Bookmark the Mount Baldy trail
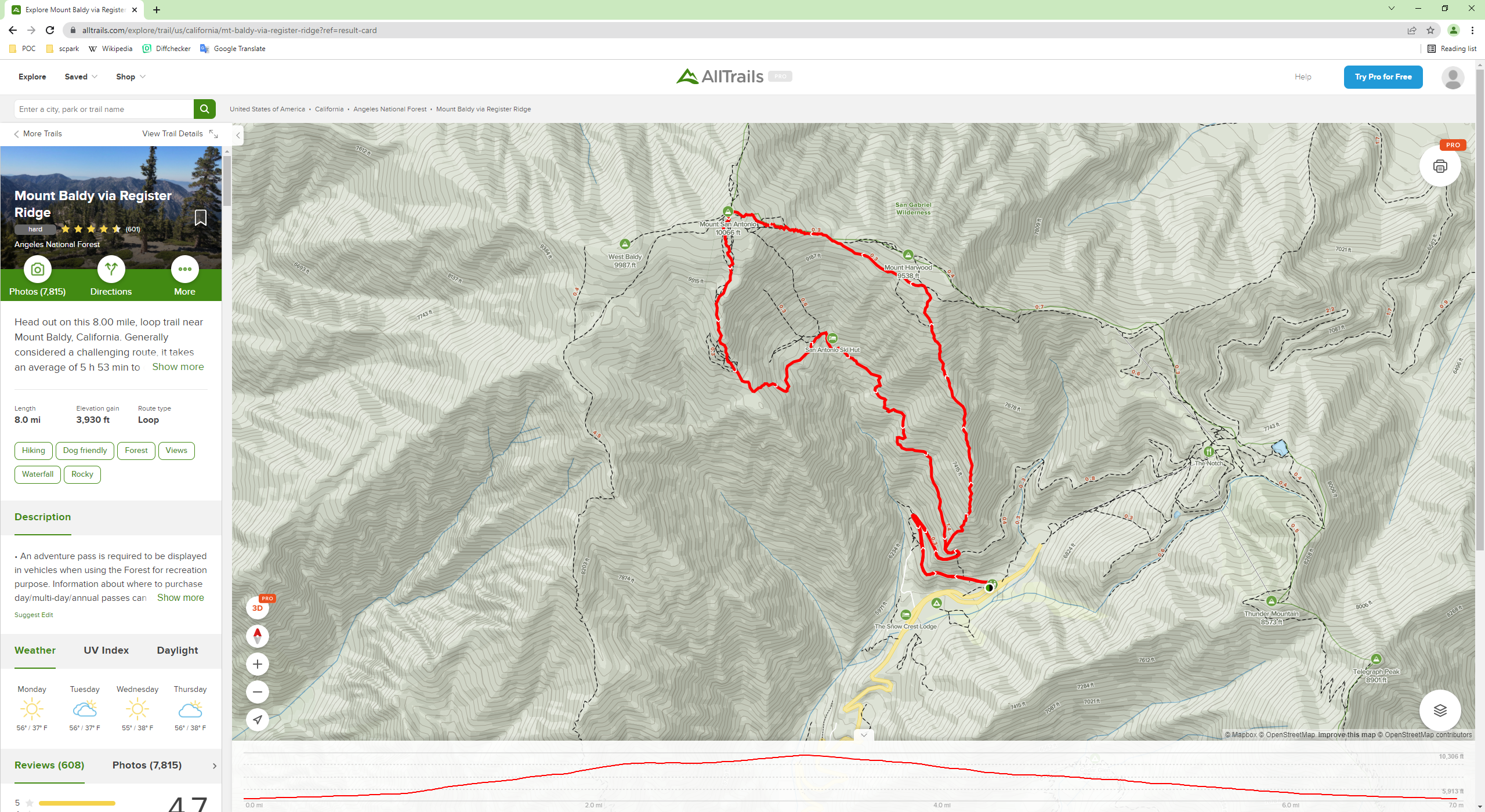The image size is (1485, 812). (x=201, y=217)
